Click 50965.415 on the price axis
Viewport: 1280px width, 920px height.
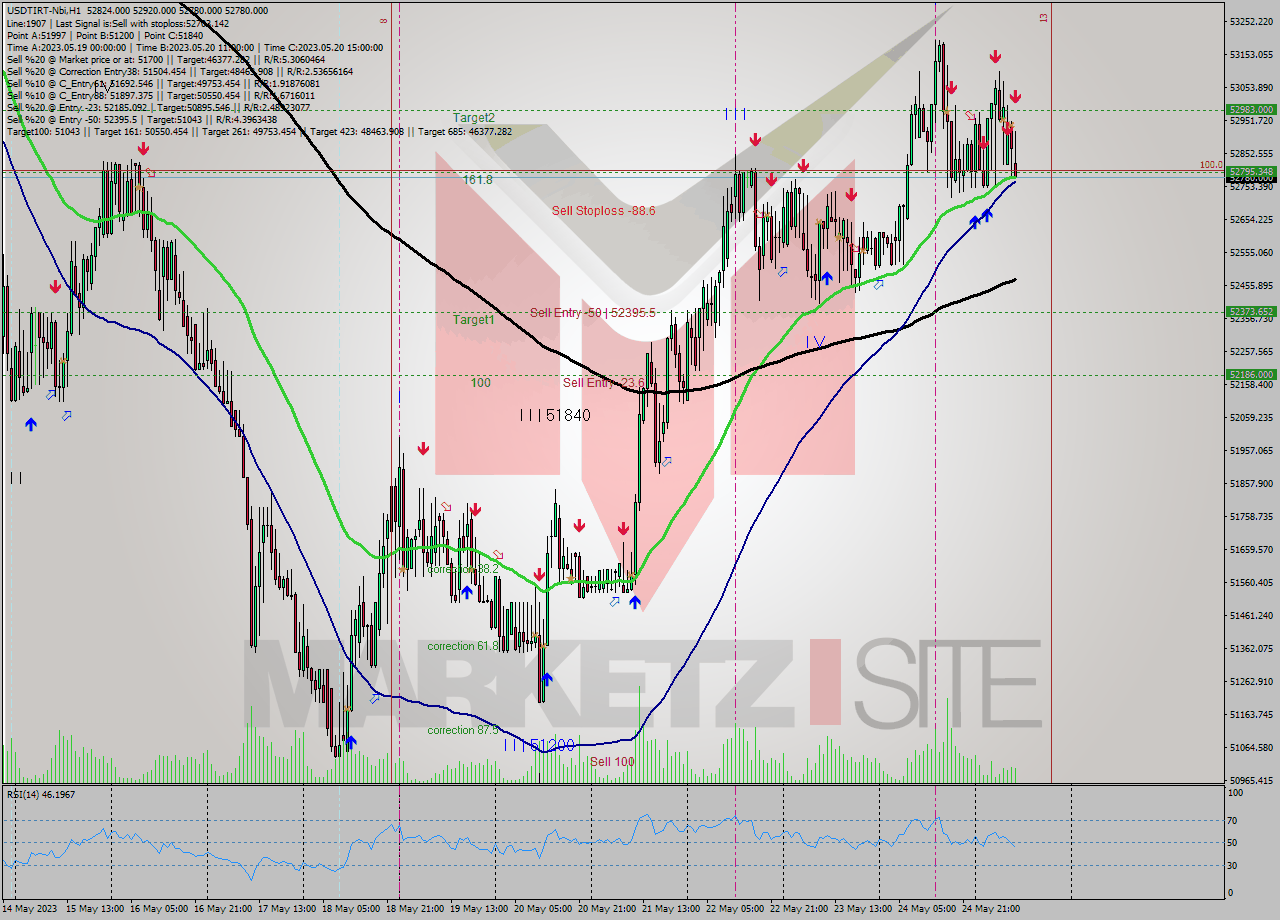coord(1251,780)
